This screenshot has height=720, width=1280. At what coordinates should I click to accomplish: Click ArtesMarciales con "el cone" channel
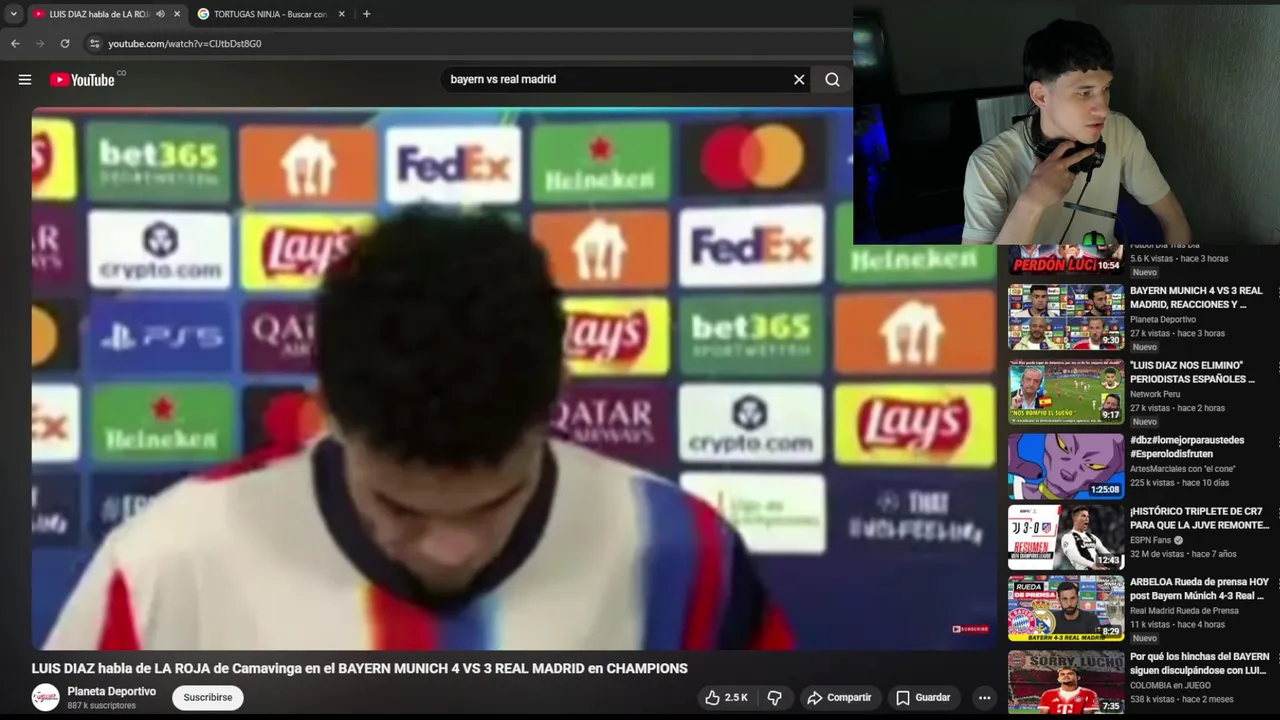1183,468
